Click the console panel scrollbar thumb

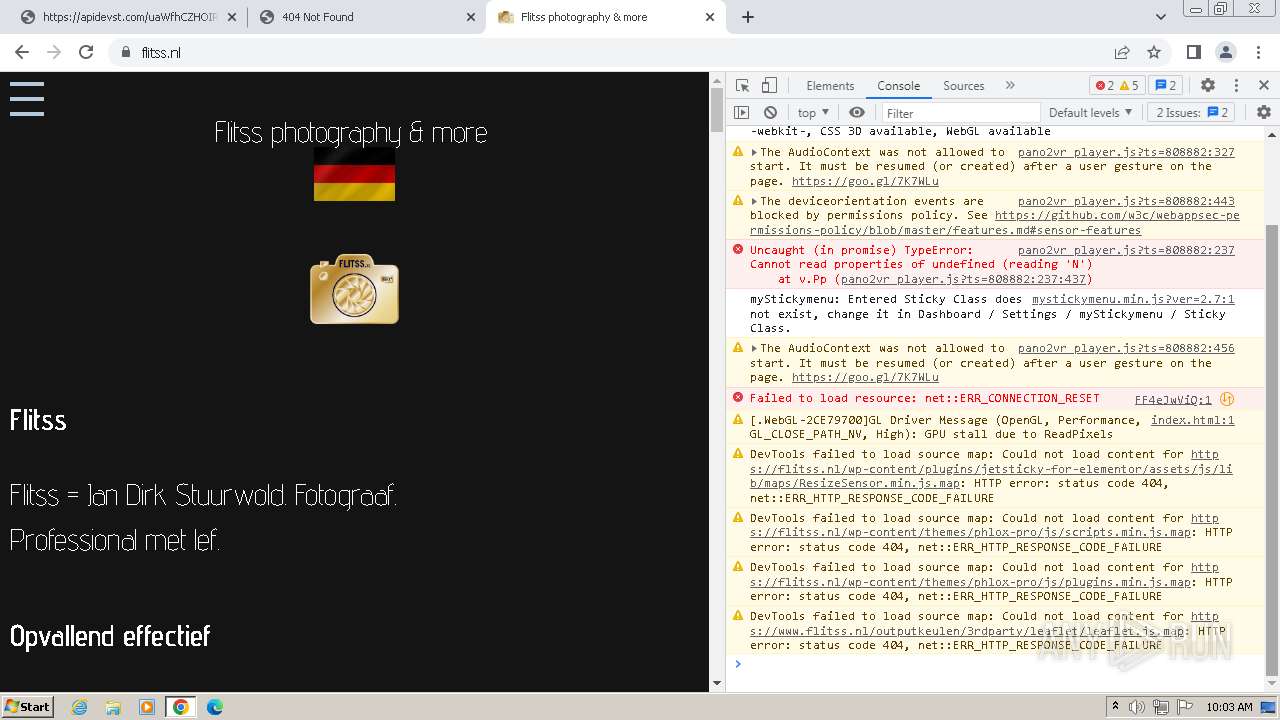click(1272, 448)
